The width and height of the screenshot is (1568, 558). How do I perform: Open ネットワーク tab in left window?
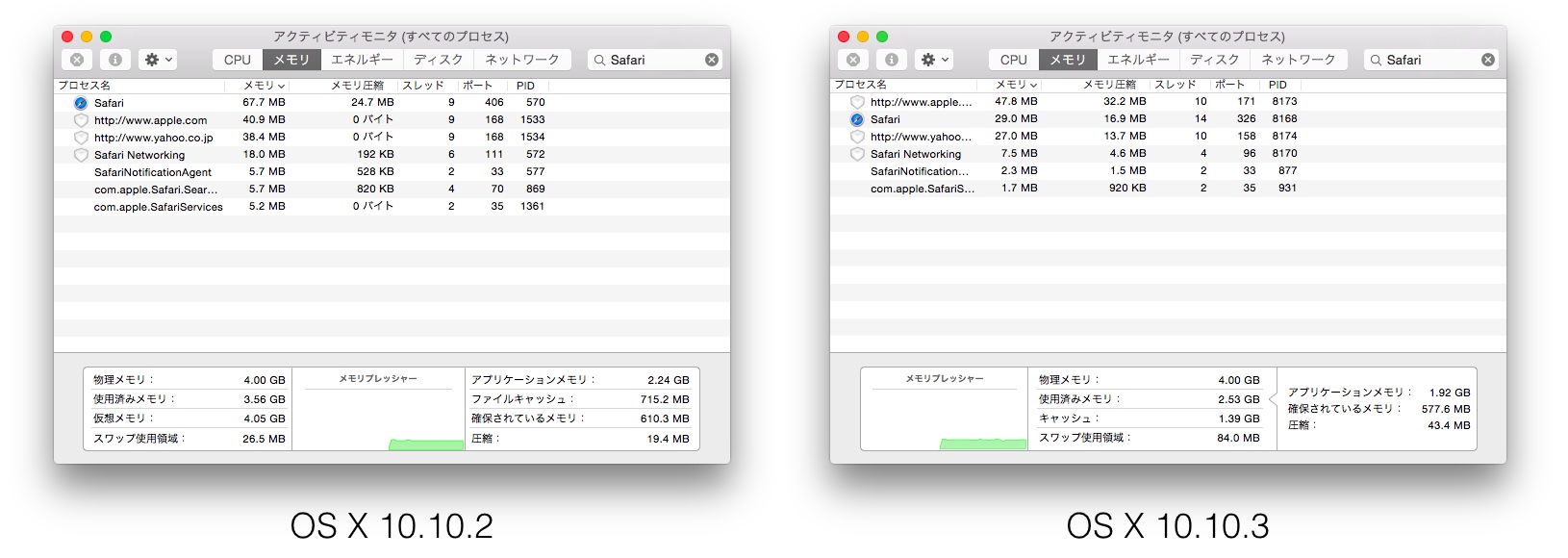point(521,60)
